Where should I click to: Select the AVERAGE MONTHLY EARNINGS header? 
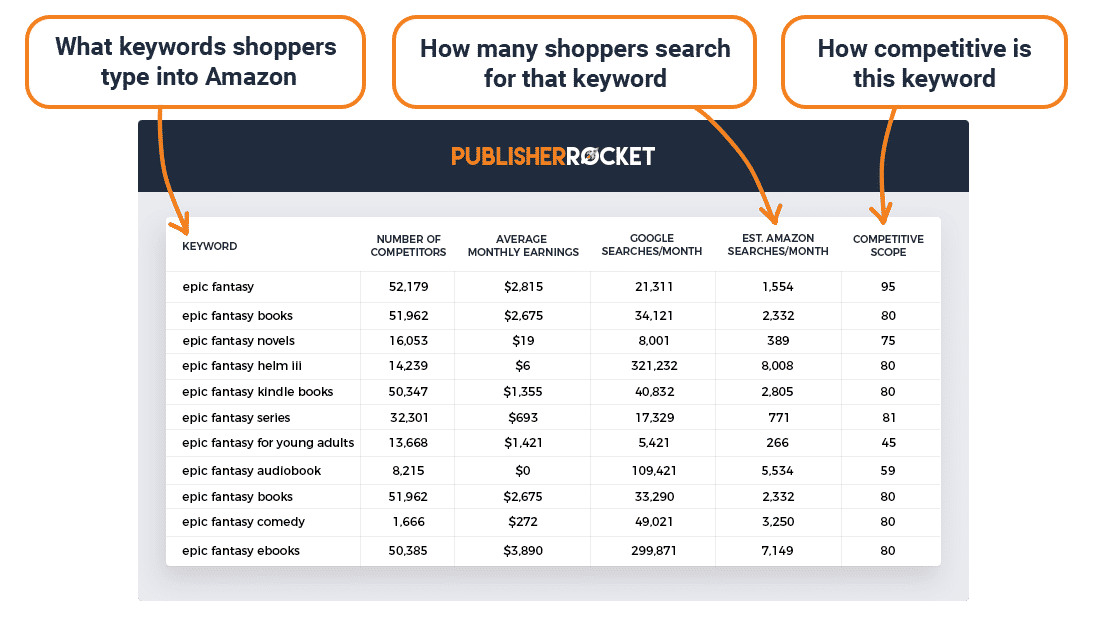click(523, 245)
